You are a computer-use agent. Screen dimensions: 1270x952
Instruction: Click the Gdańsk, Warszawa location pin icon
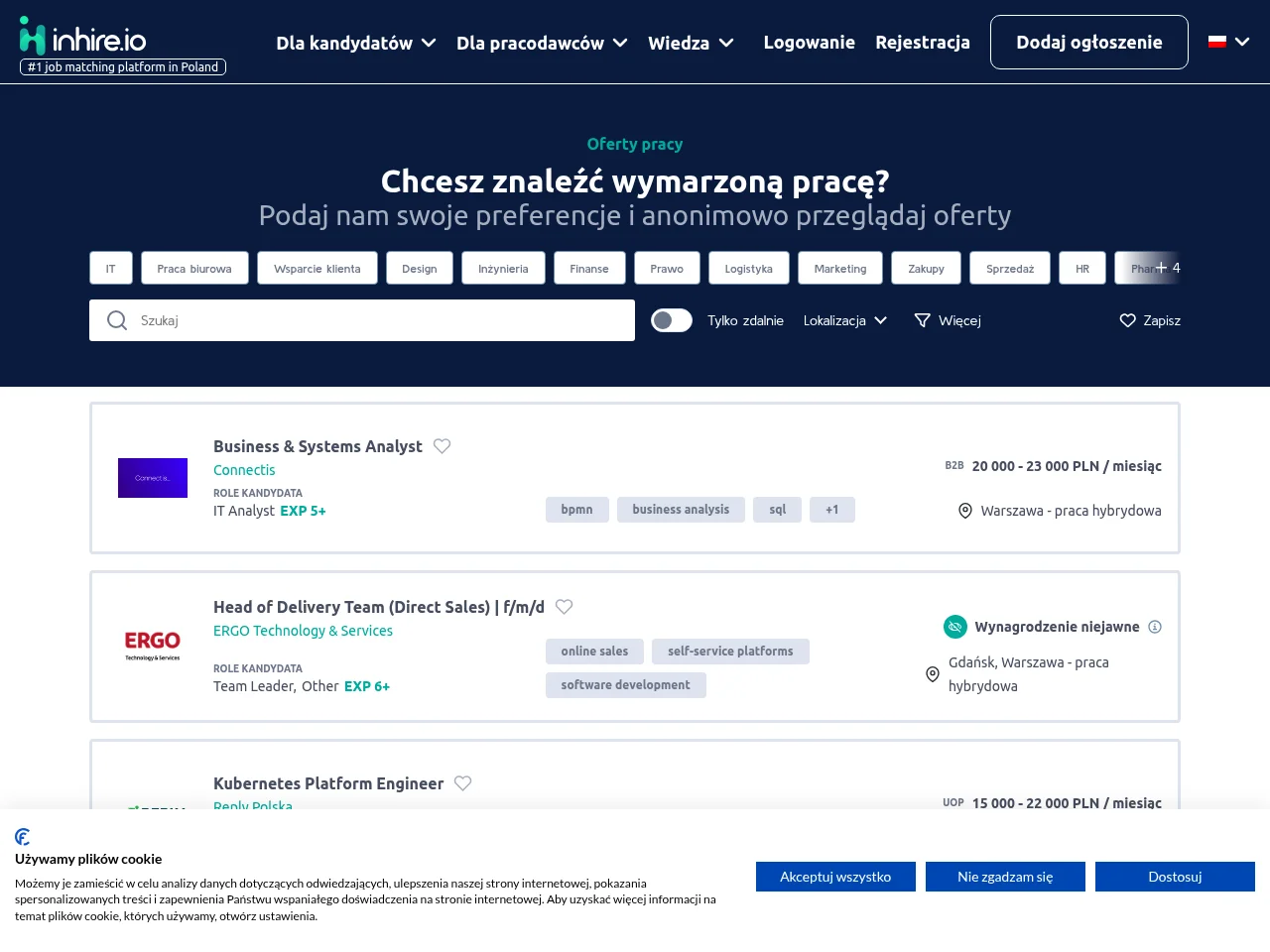click(x=933, y=674)
